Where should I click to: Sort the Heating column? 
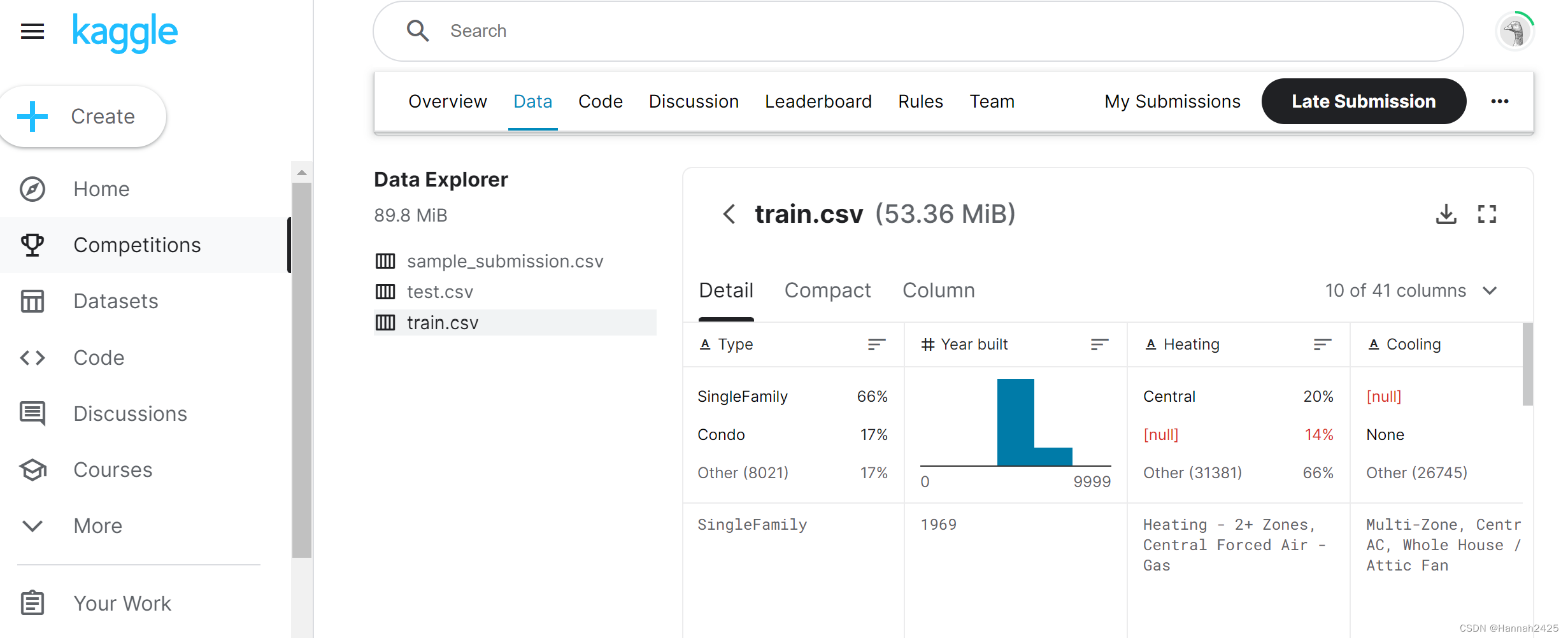pyautogui.click(x=1323, y=344)
